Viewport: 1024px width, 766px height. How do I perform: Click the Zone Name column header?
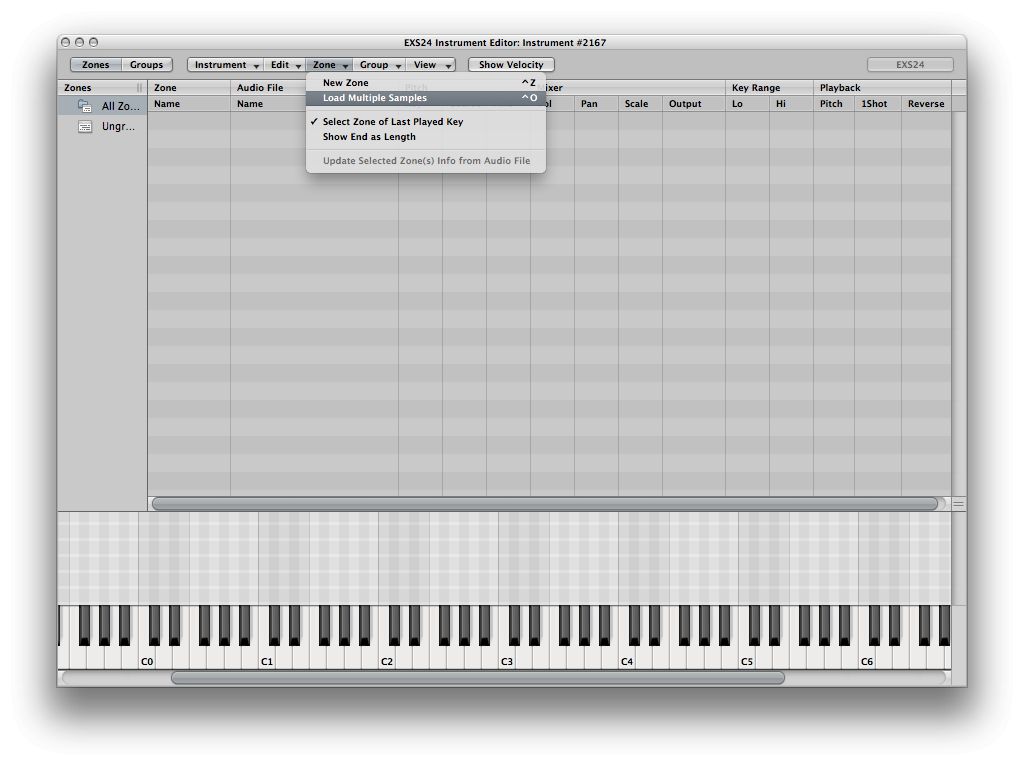pos(189,104)
